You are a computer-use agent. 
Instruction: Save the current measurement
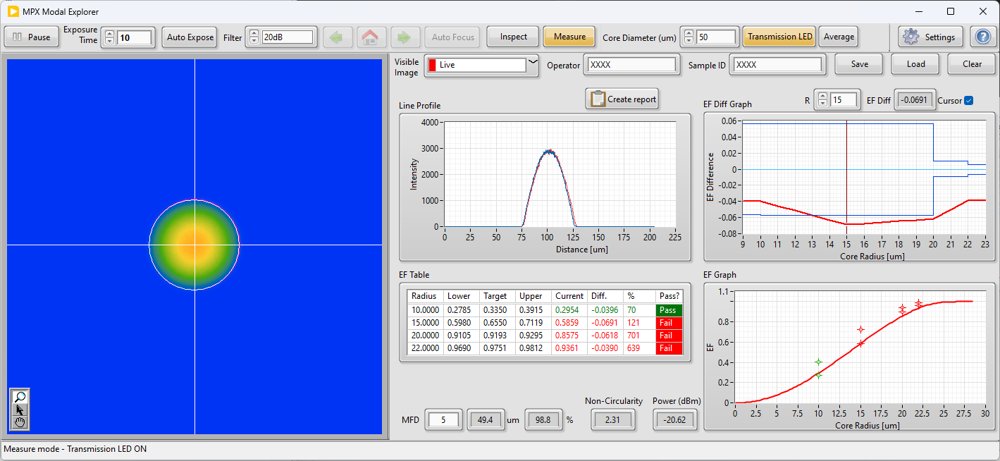click(859, 64)
